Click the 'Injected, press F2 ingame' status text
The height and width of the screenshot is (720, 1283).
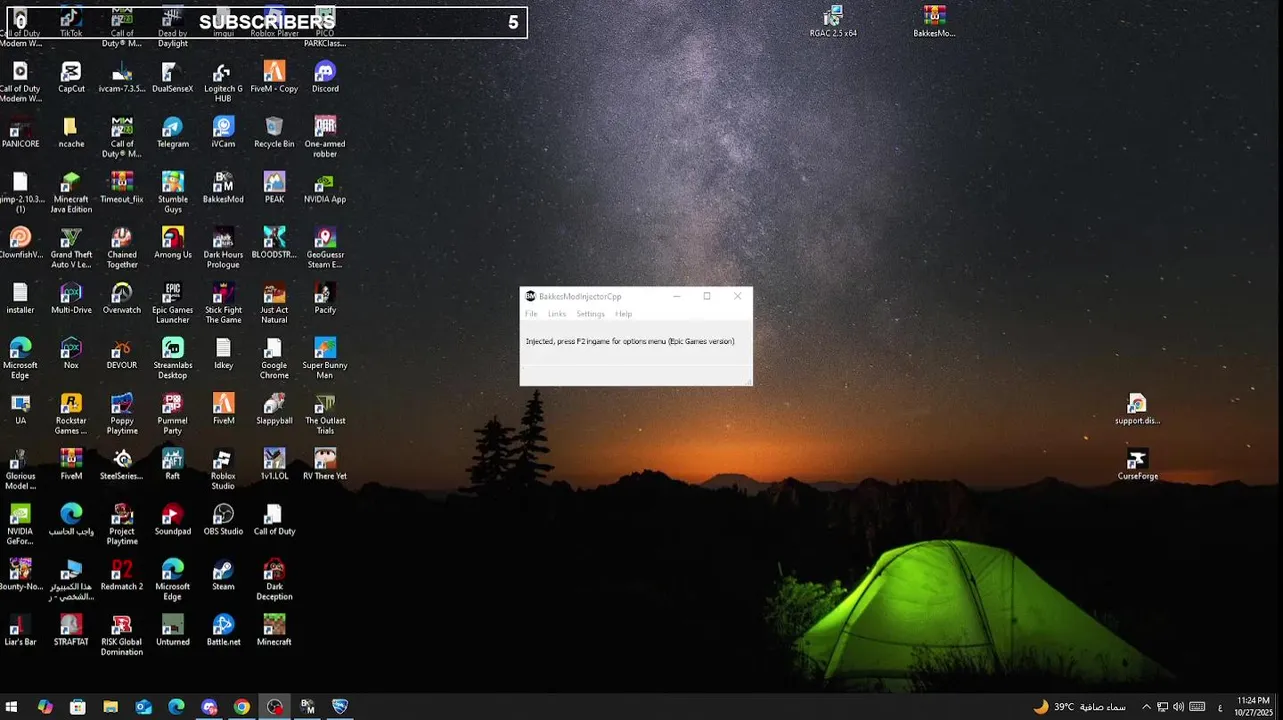(x=630, y=341)
